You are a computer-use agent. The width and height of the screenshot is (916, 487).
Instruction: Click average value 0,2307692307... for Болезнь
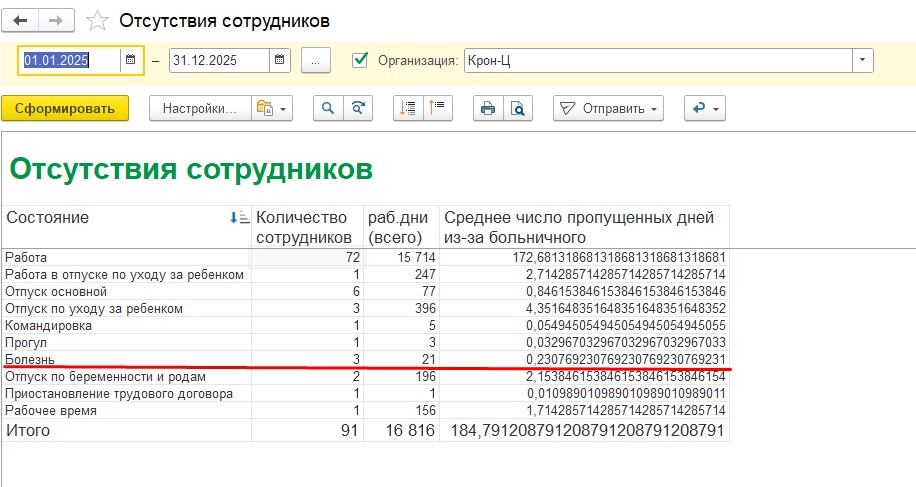626,359
